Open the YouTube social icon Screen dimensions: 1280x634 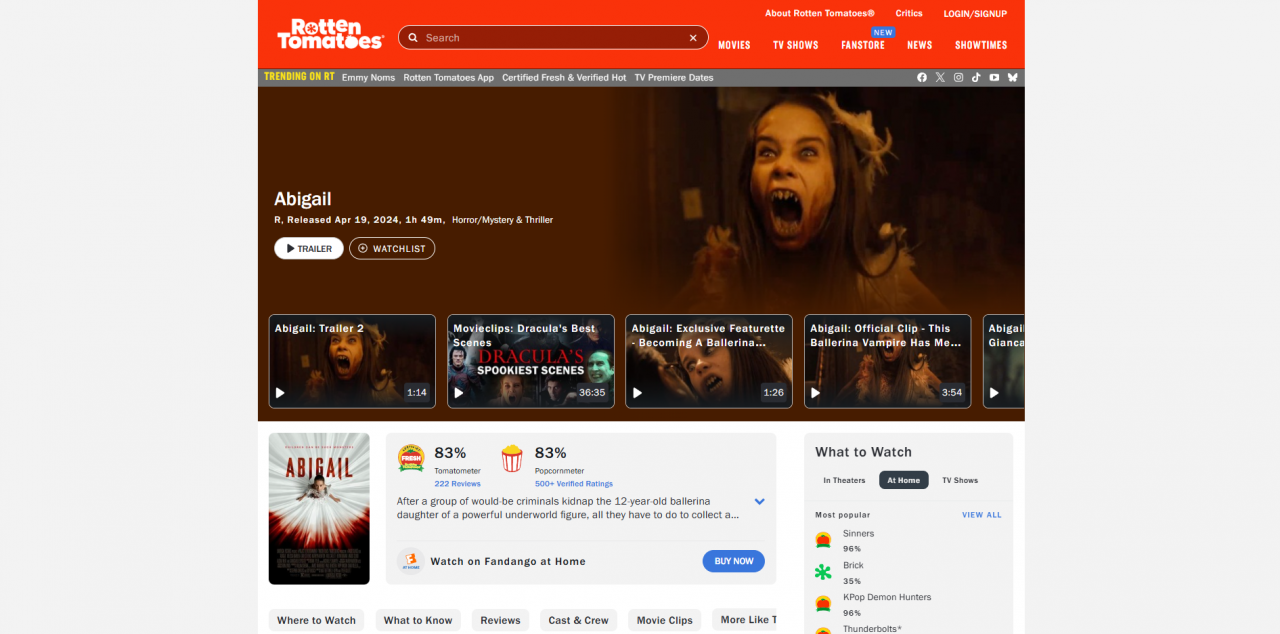994,77
